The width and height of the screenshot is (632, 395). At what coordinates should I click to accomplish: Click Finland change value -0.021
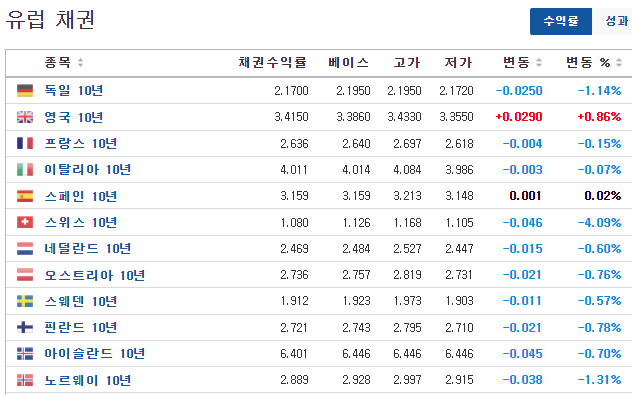pos(522,328)
